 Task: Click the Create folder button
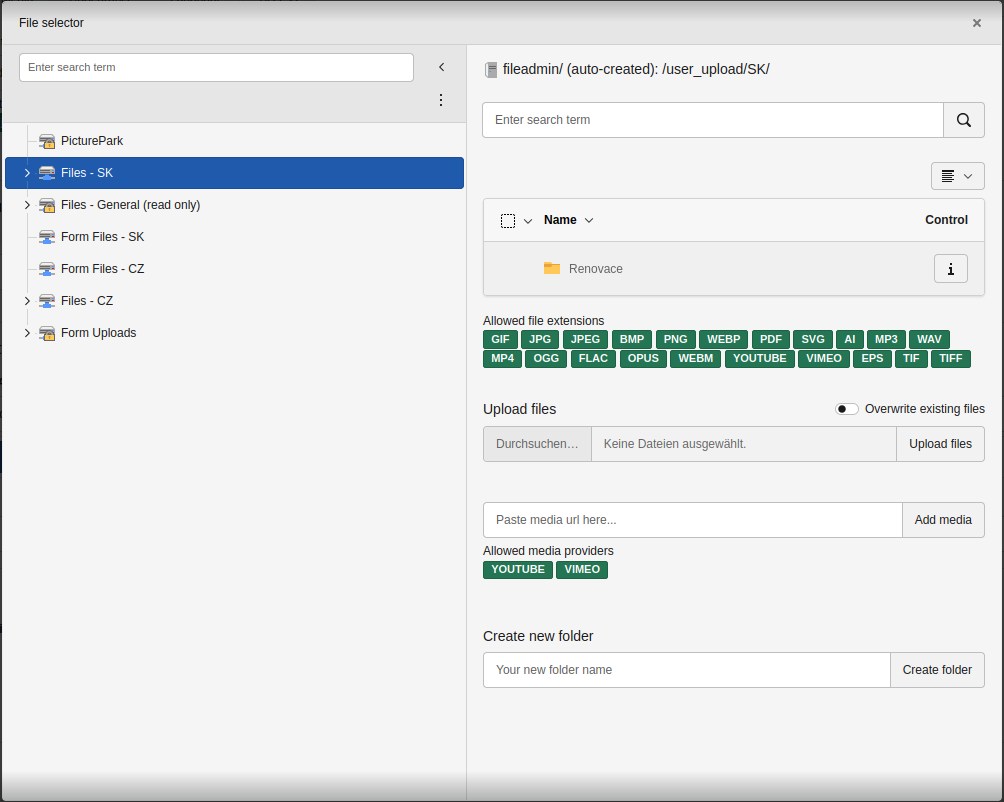(x=937, y=670)
